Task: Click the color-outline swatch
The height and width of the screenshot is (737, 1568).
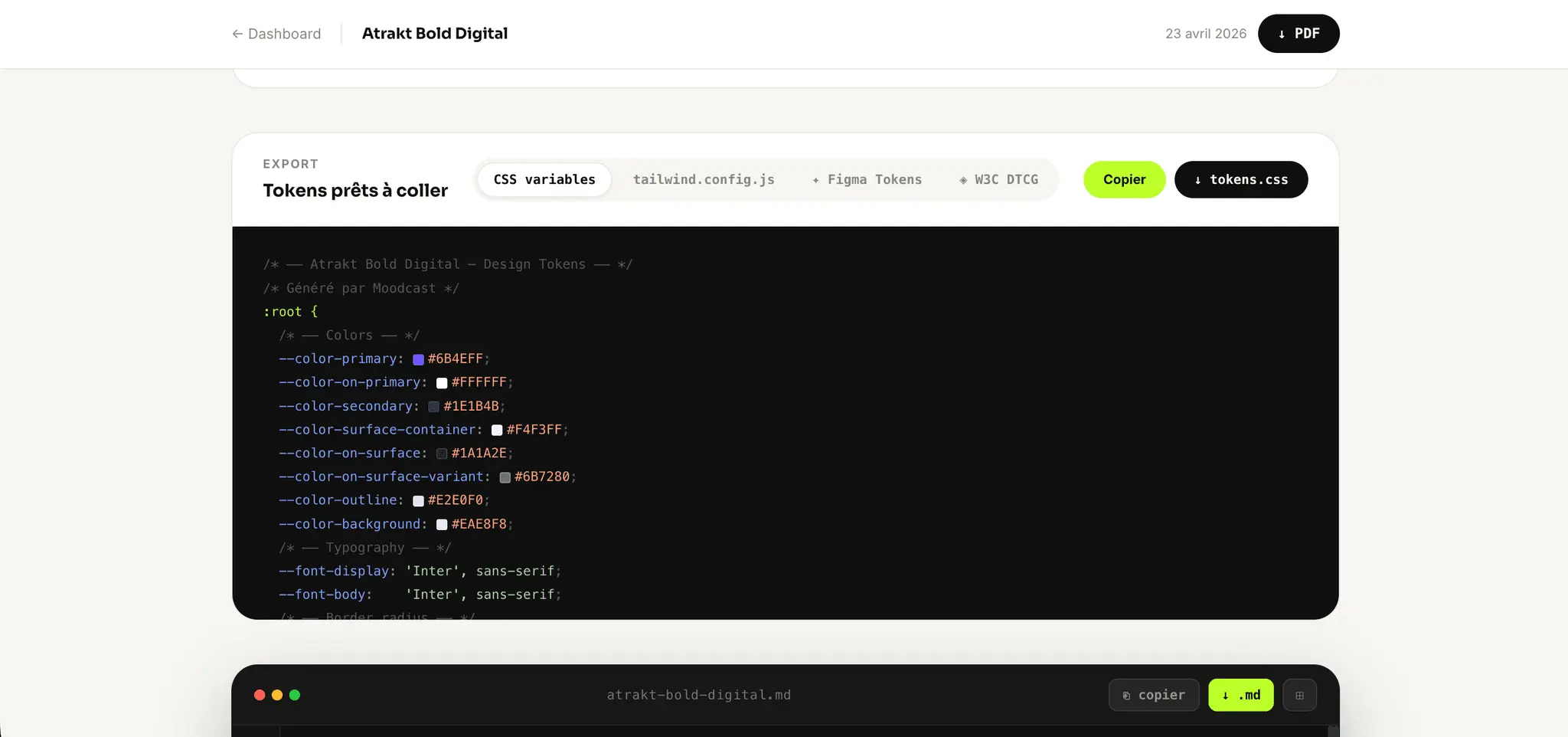Action: coord(418,501)
